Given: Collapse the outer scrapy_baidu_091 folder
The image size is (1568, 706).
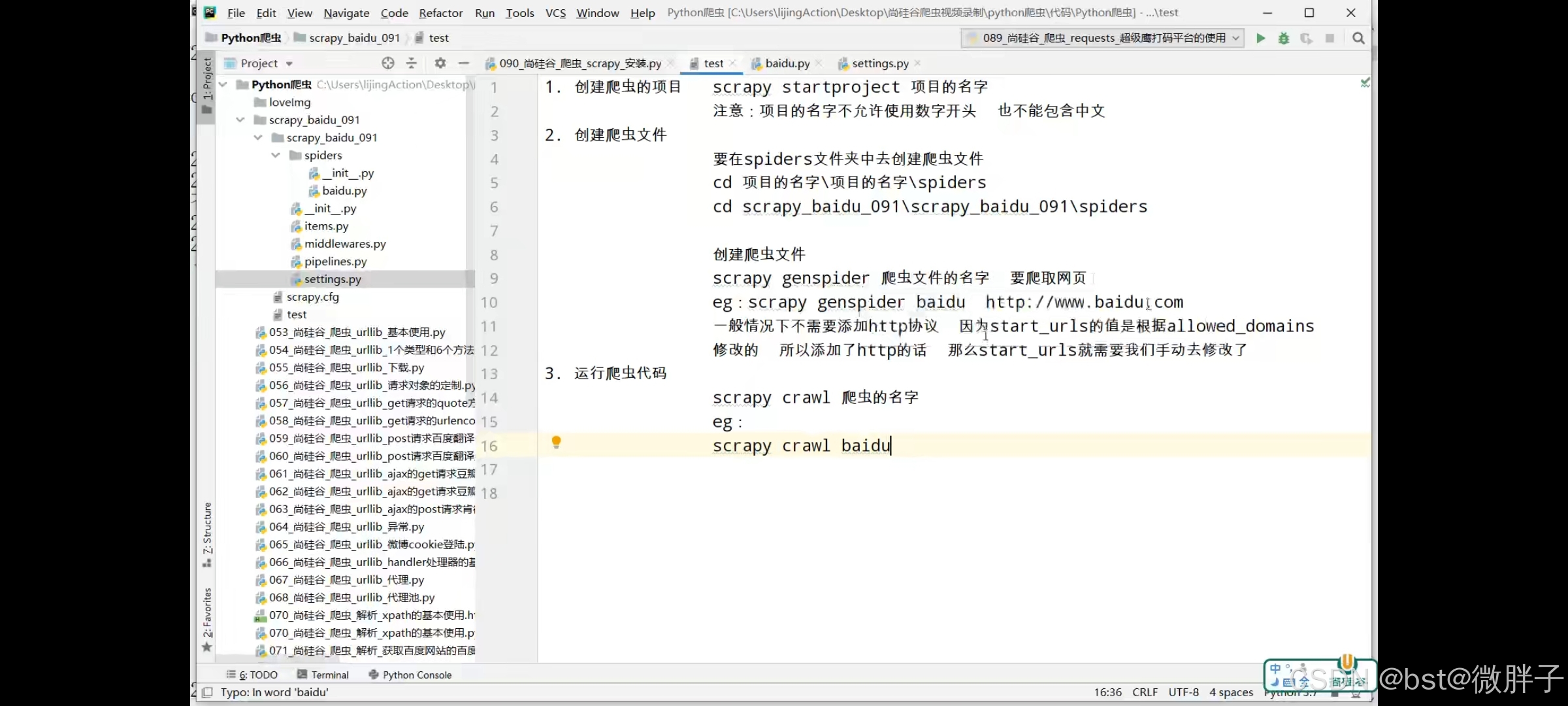Looking at the screenshot, I should click(x=240, y=120).
